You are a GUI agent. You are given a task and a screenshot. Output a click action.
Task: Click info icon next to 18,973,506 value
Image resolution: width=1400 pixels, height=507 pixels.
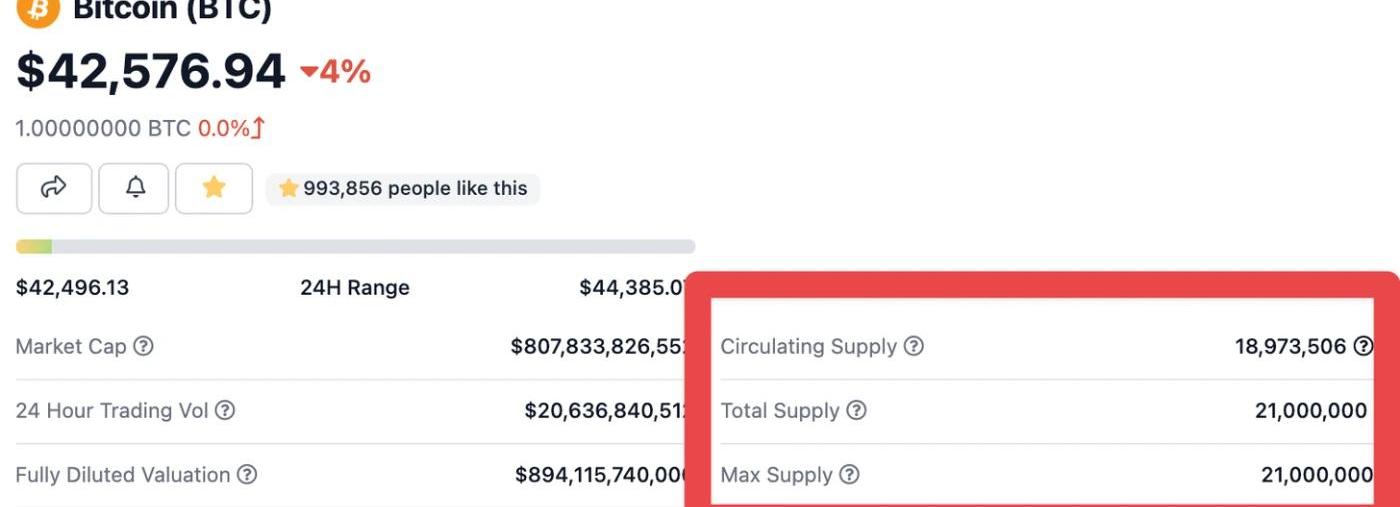[1363, 346]
